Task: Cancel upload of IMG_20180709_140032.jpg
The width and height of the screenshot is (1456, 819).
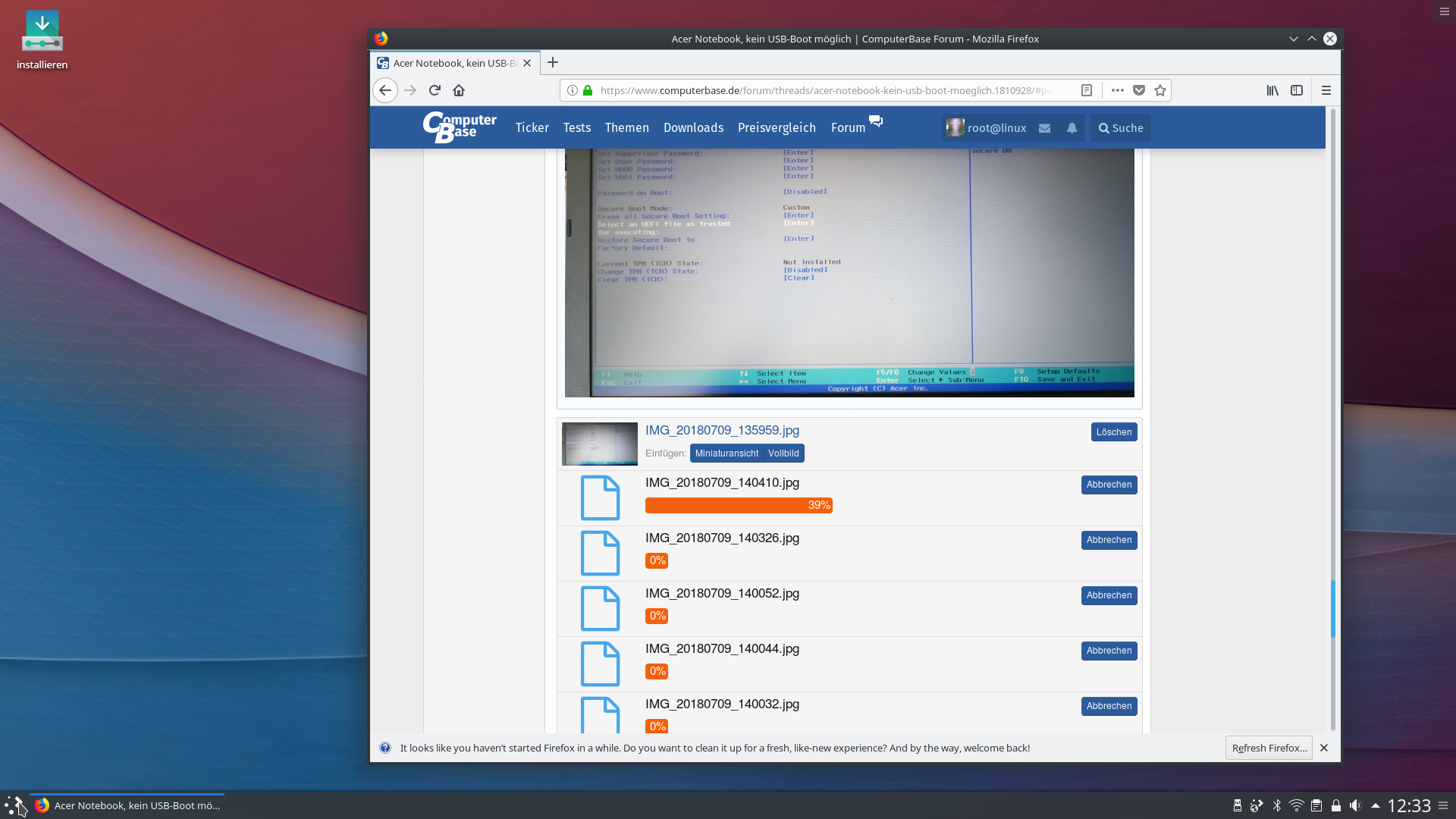Action: 1109,706
